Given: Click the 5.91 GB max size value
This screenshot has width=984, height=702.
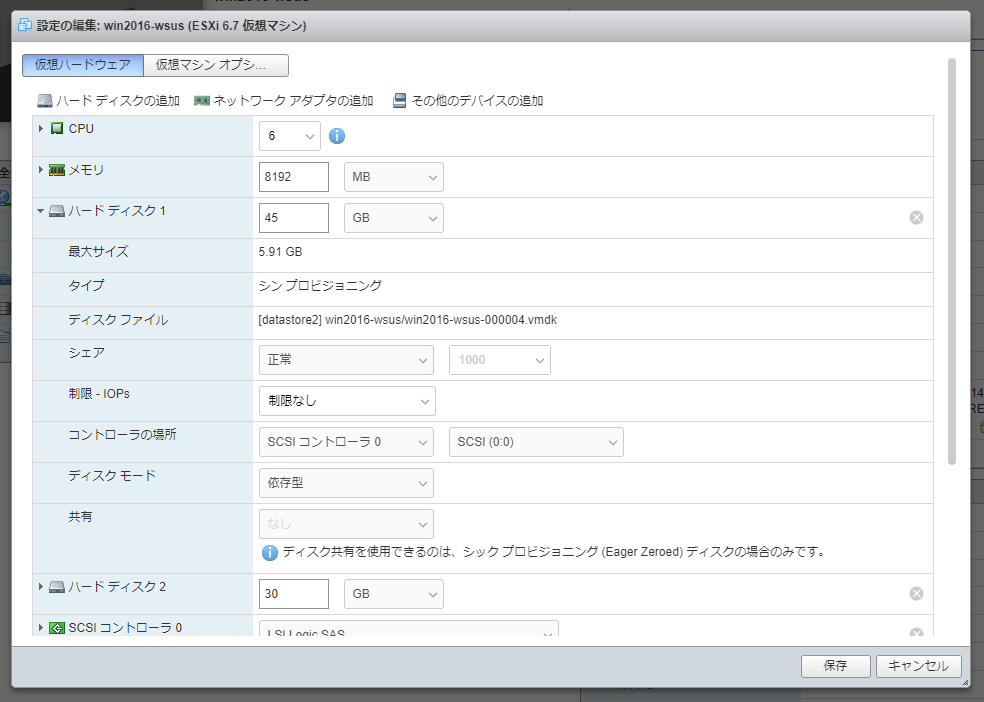Looking at the screenshot, I should 281,252.
